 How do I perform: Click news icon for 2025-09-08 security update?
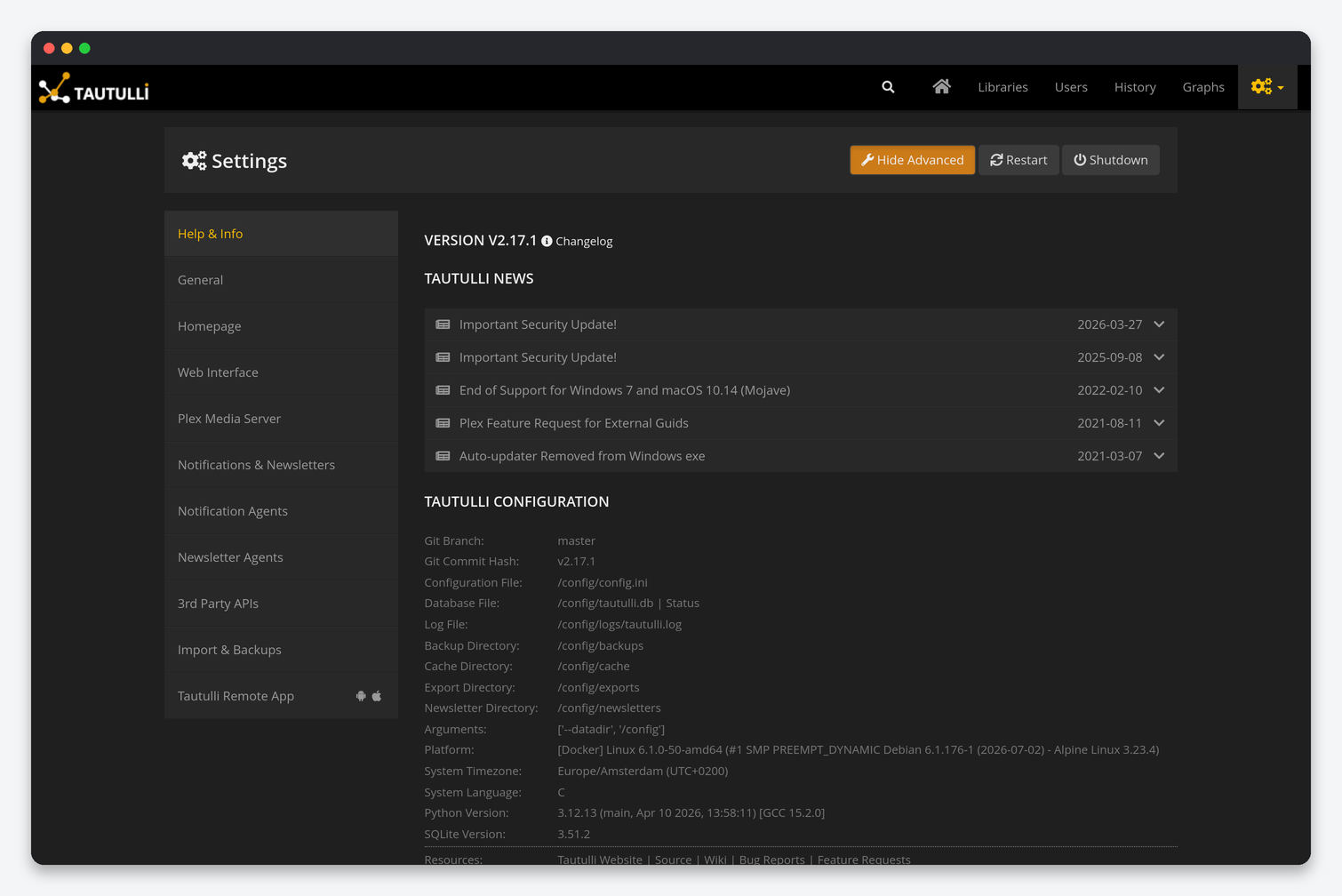pos(443,357)
